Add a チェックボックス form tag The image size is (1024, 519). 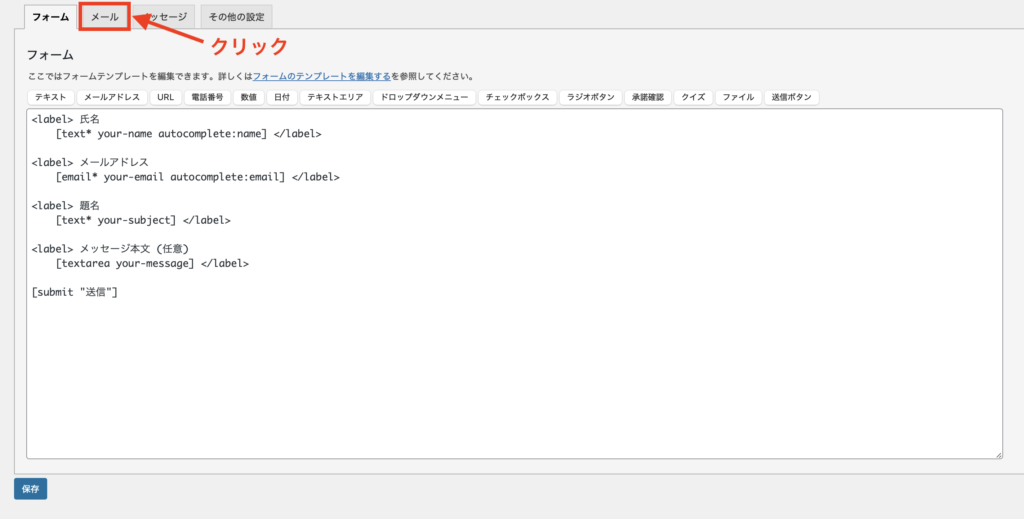pos(518,98)
